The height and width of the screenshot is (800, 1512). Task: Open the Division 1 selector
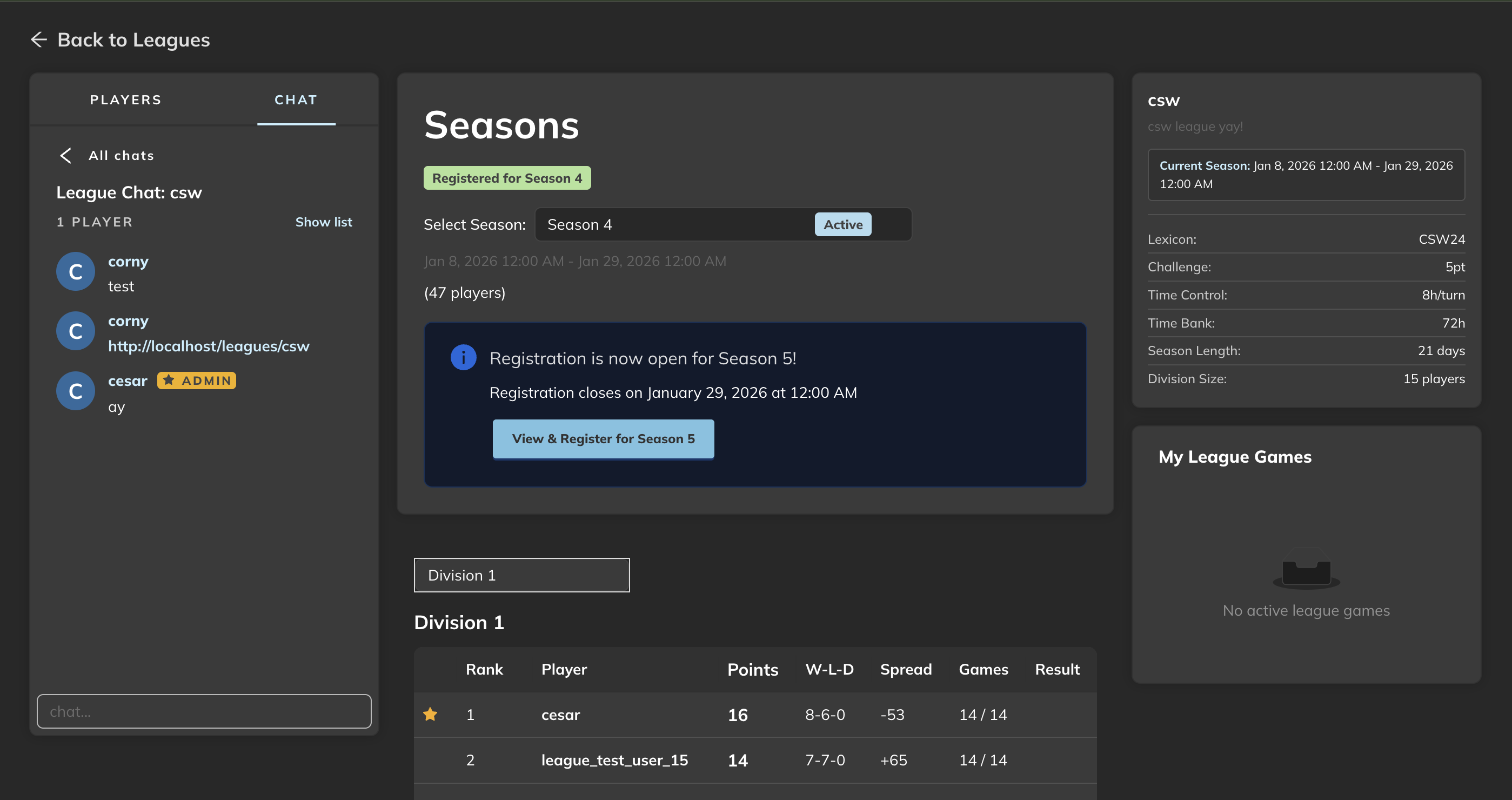pyautogui.click(x=521, y=575)
